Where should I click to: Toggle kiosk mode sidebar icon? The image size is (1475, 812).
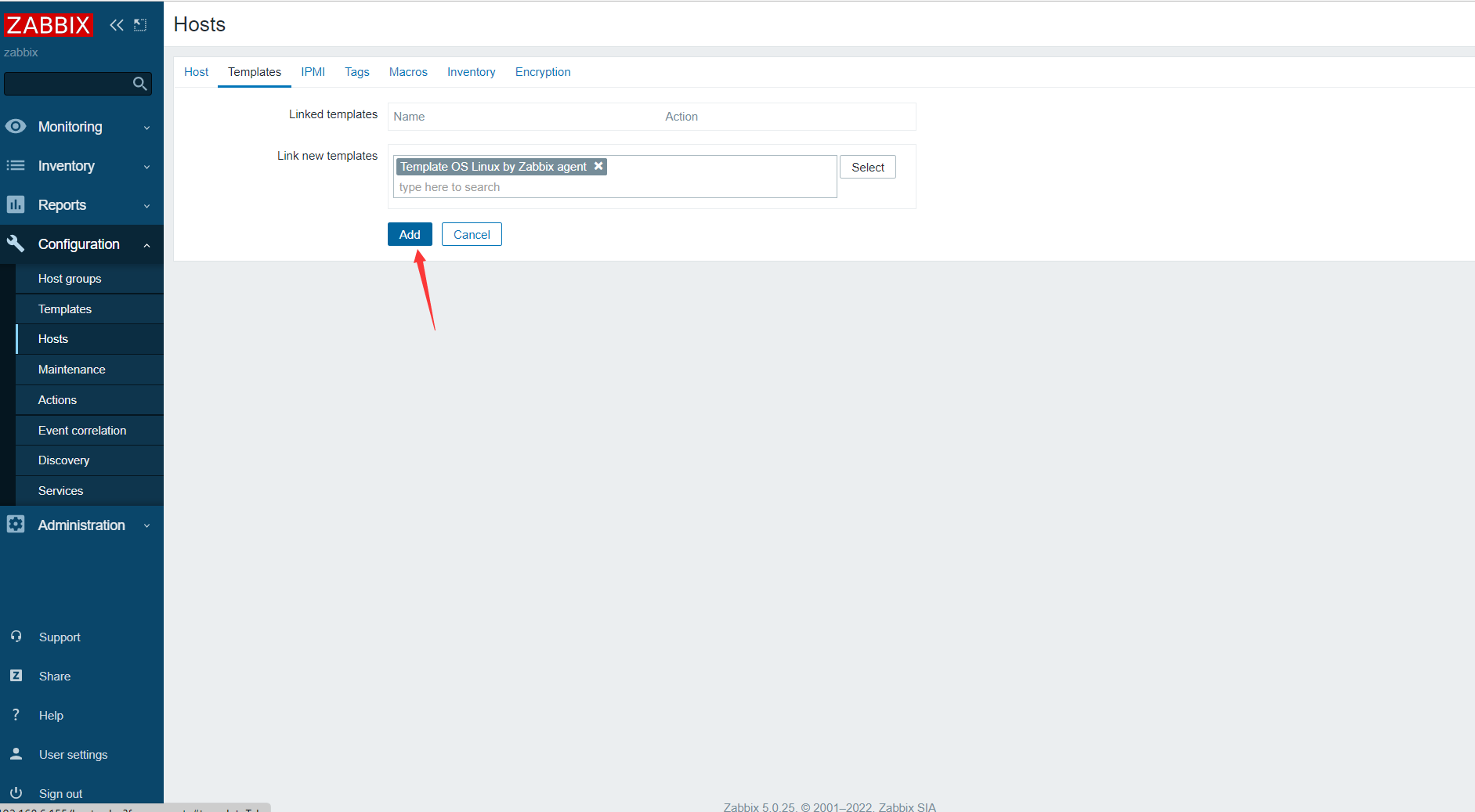140,25
